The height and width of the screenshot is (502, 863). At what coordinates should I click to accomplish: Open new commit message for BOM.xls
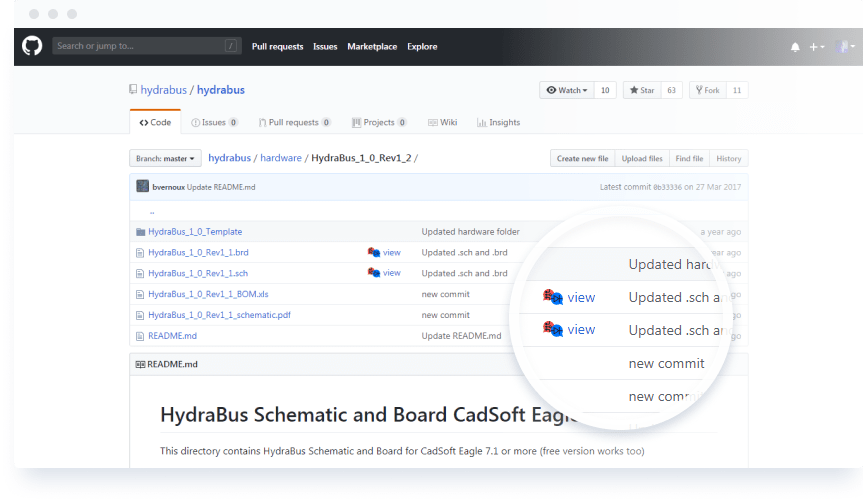pyautogui.click(x=446, y=294)
